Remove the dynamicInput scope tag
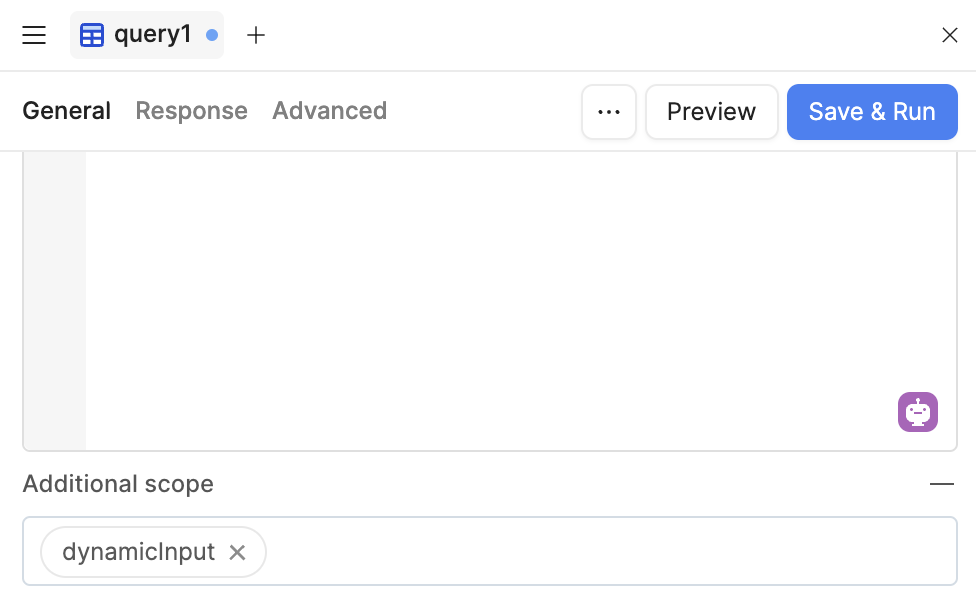The image size is (976, 594). coord(237,552)
